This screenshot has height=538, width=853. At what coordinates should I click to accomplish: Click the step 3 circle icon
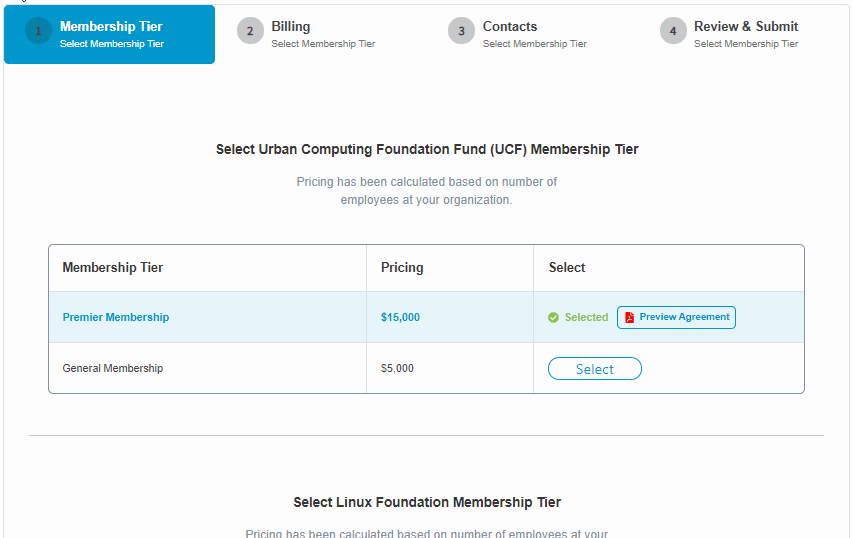[x=461, y=31]
